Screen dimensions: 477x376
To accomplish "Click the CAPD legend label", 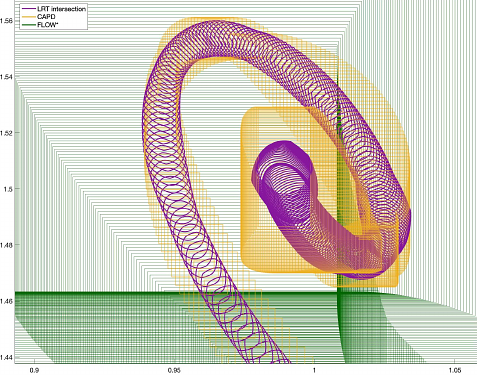I will (46, 17).
